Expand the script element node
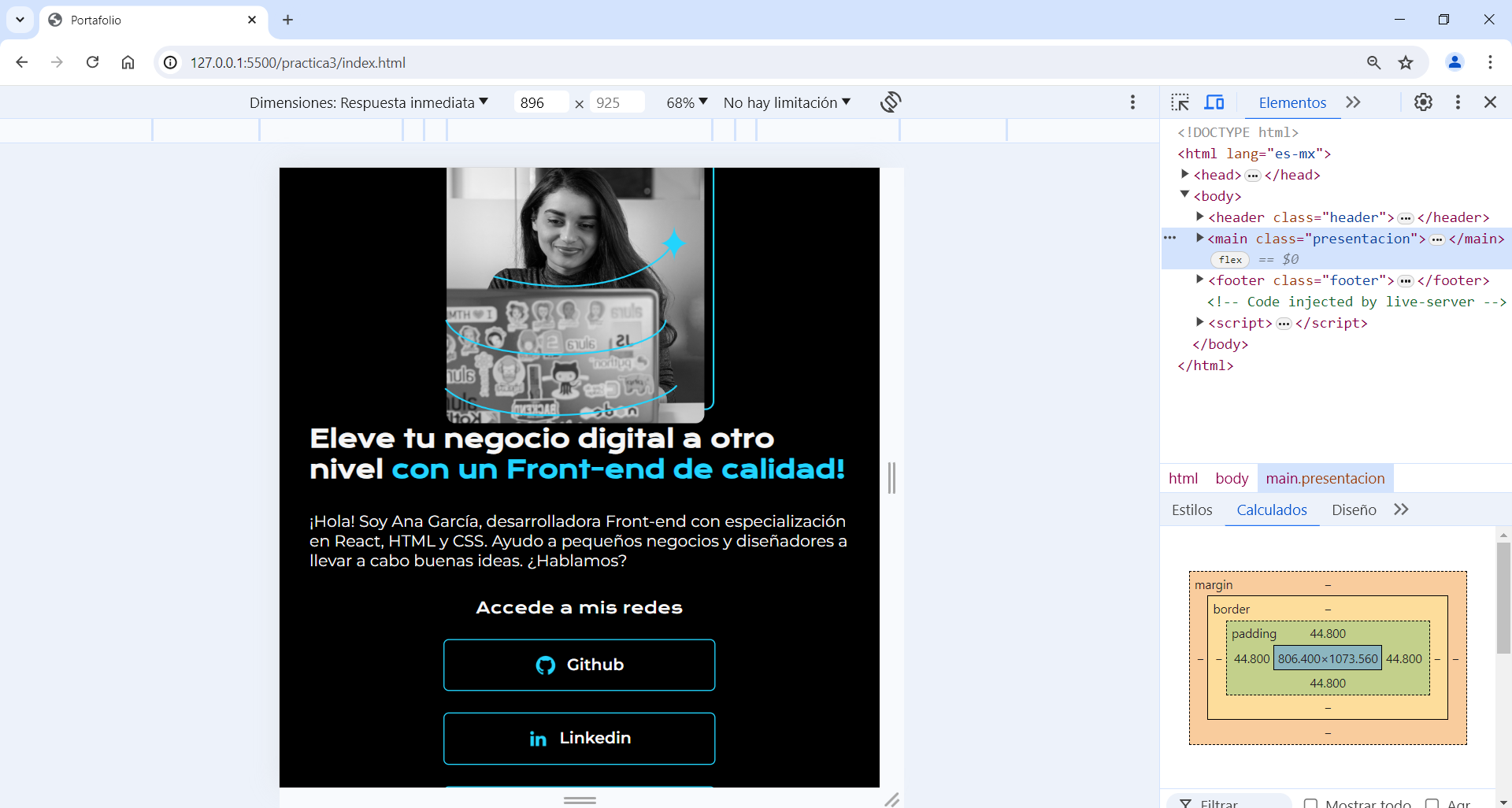Viewport: 1512px width, 808px height. point(1199,322)
